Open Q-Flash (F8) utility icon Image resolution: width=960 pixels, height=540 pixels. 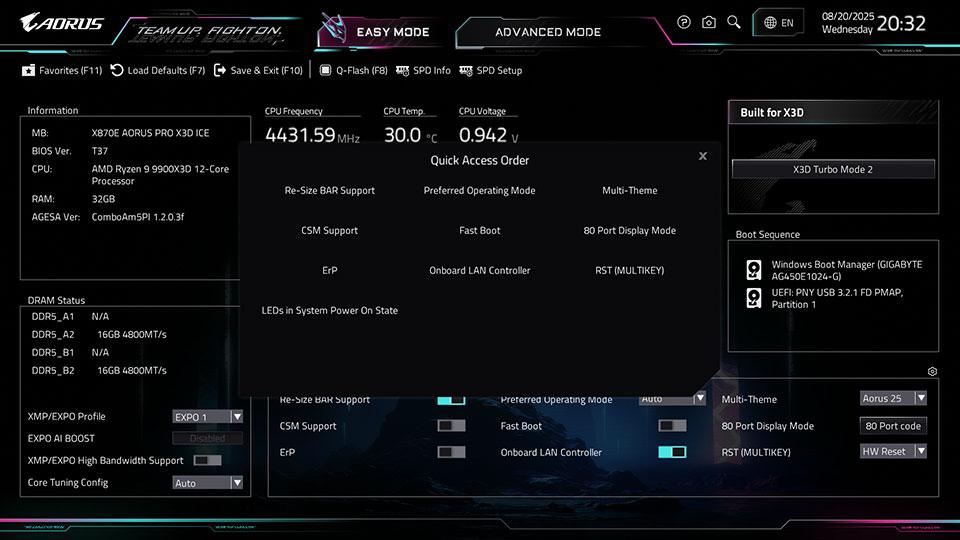click(326, 71)
